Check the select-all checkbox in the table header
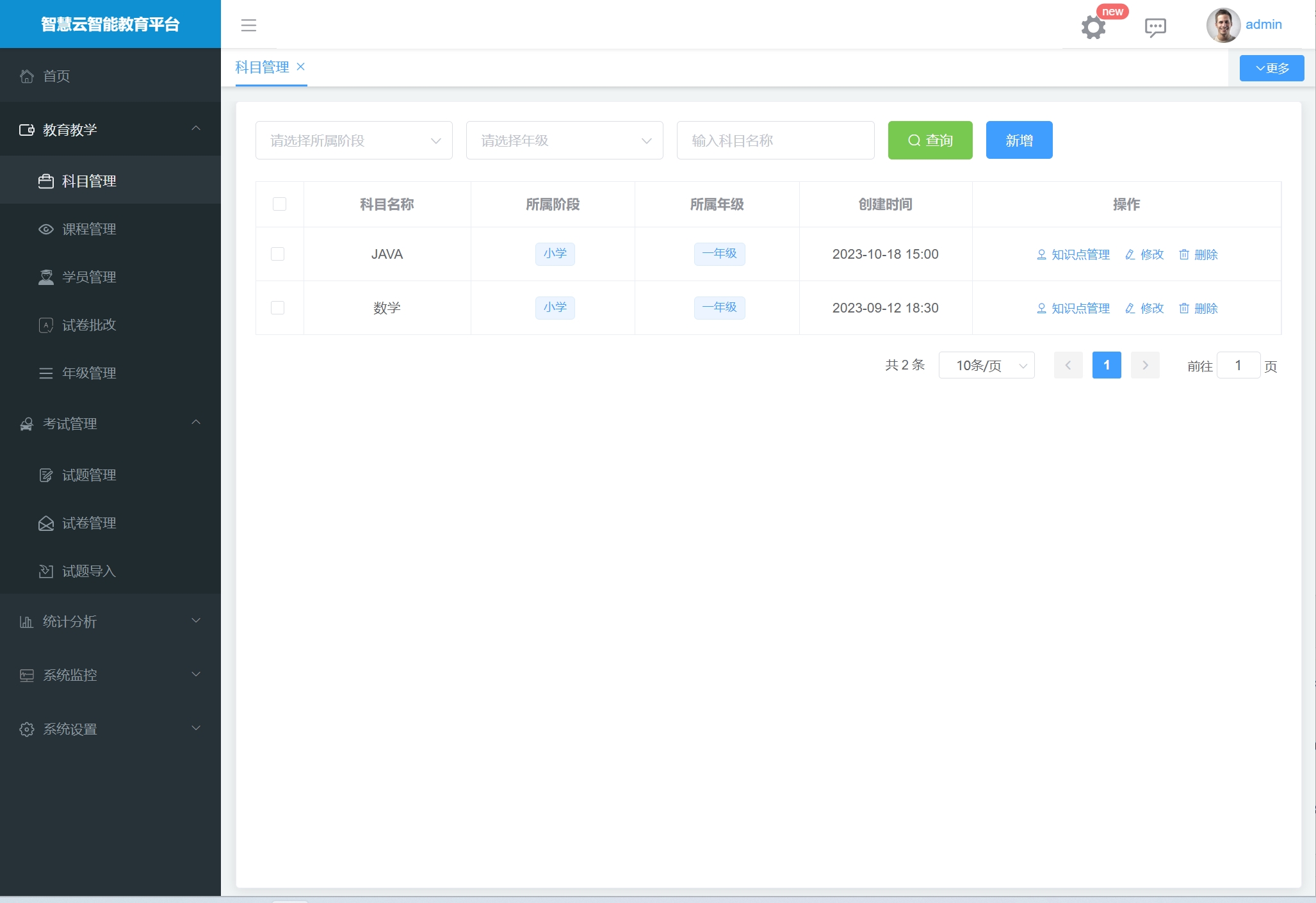Viewport: 1316px width, 903px height. point(279,204)
